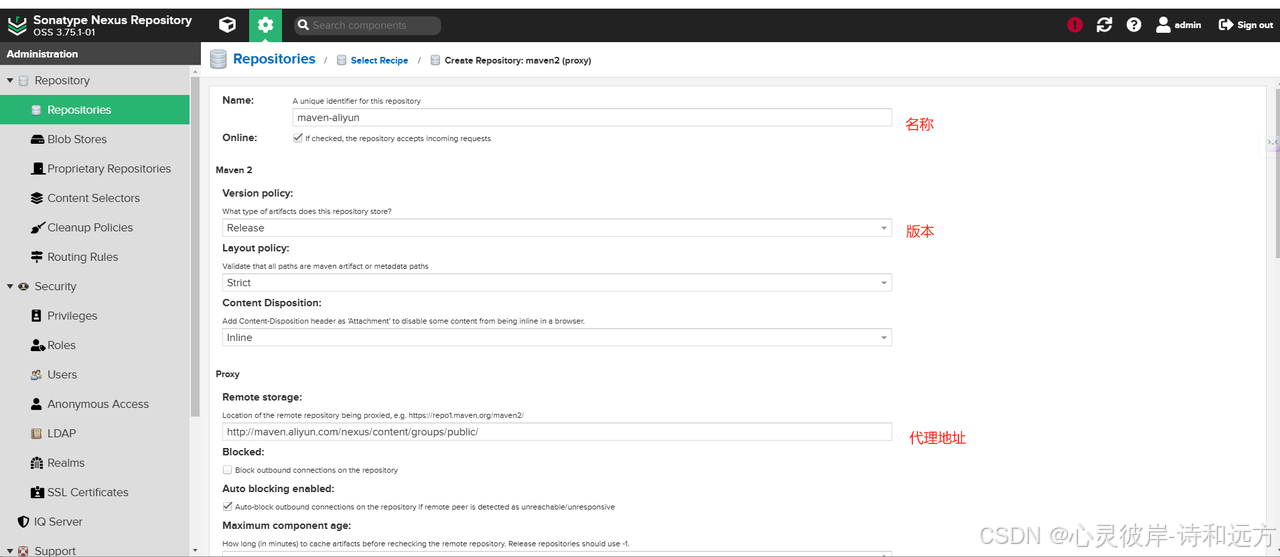The height and width of the screenshot is (557, 1280).
Task: Open Content Selectors in the sidebar
Action: click(x=95, y=198)
